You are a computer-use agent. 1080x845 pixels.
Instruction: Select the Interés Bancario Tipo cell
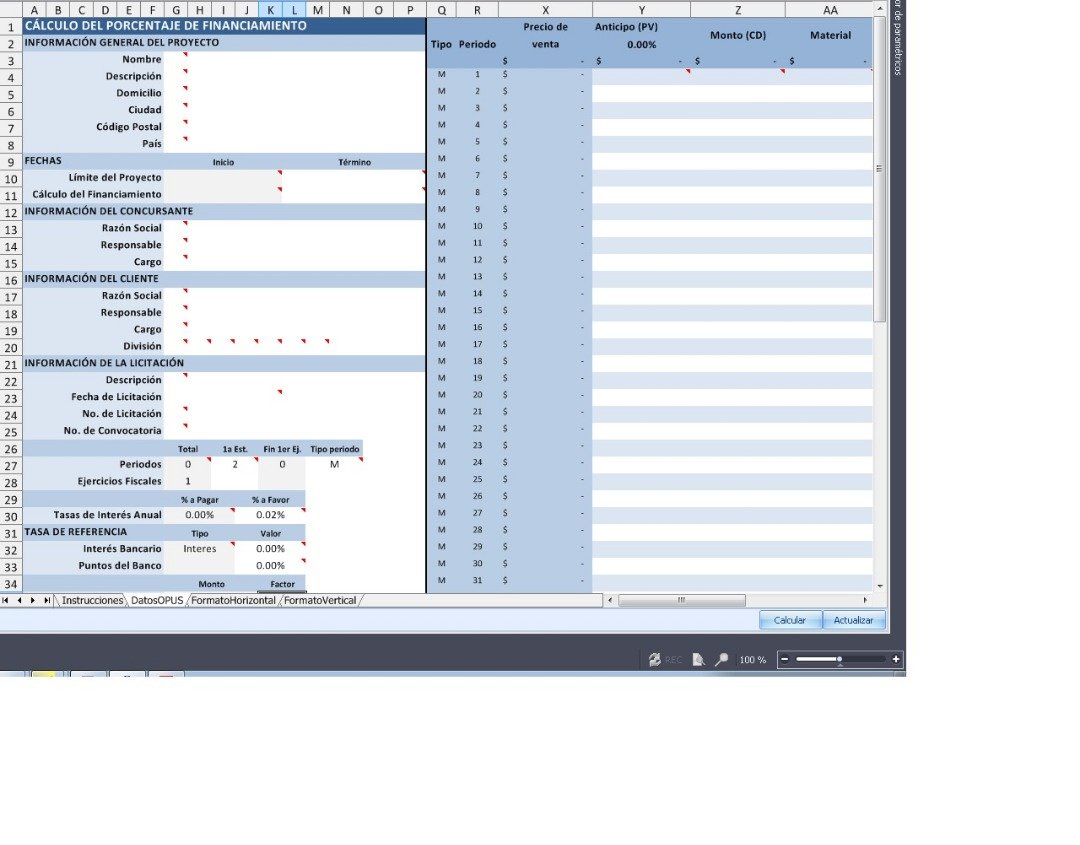[x=200, y=549]
